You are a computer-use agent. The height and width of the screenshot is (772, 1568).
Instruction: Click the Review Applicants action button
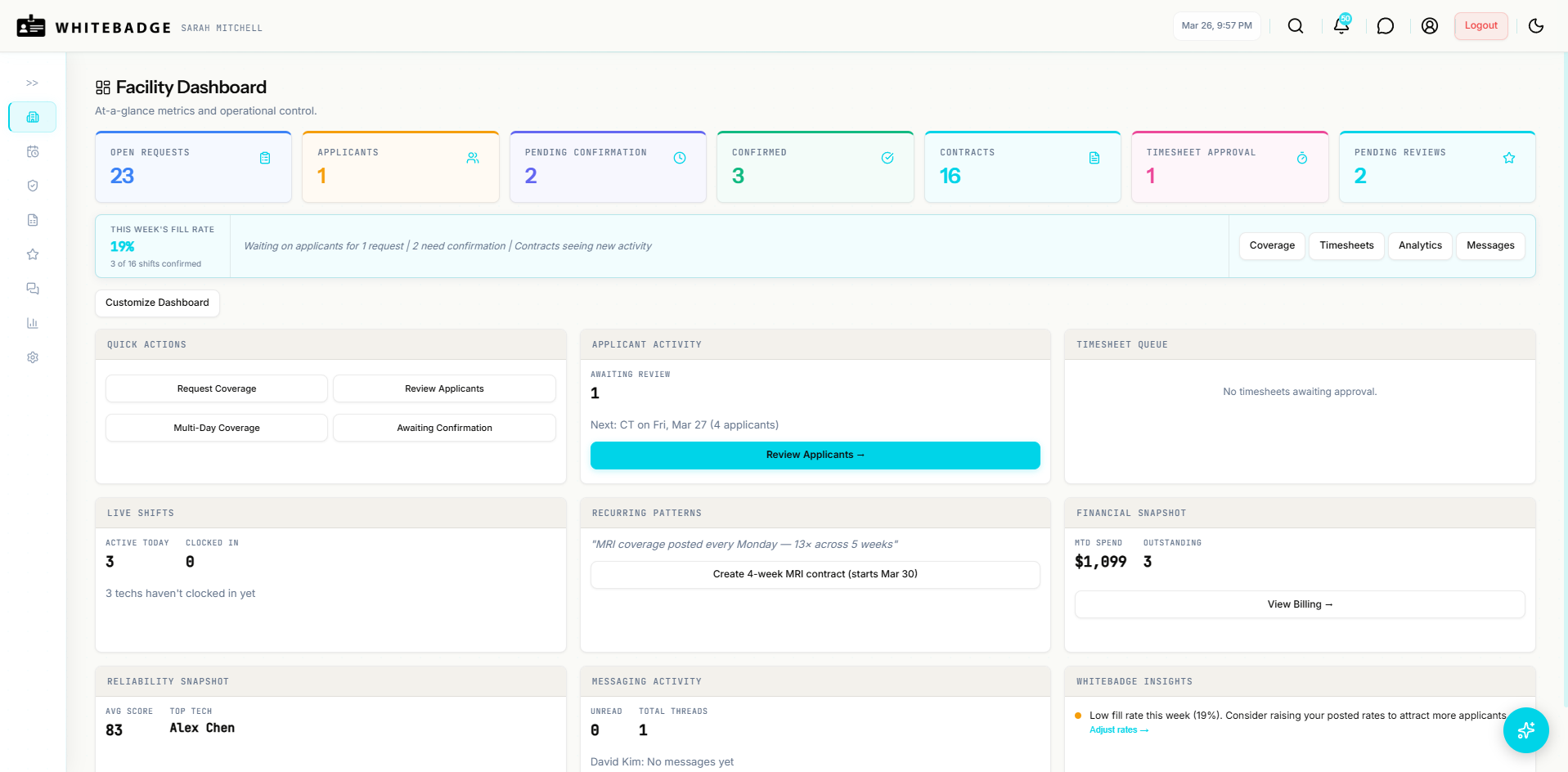(815, 455)
